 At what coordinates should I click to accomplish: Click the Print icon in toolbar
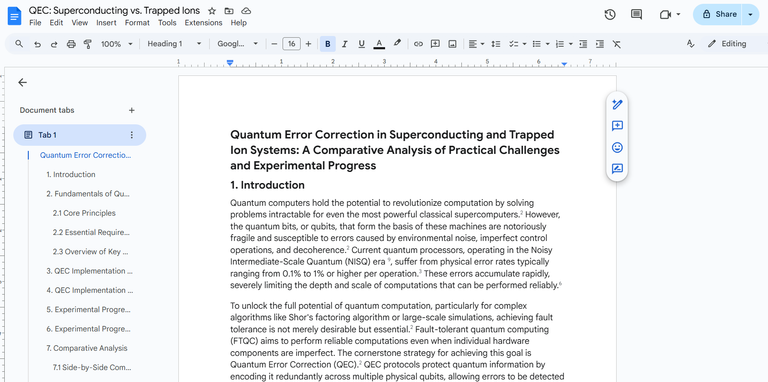[71, 44]
